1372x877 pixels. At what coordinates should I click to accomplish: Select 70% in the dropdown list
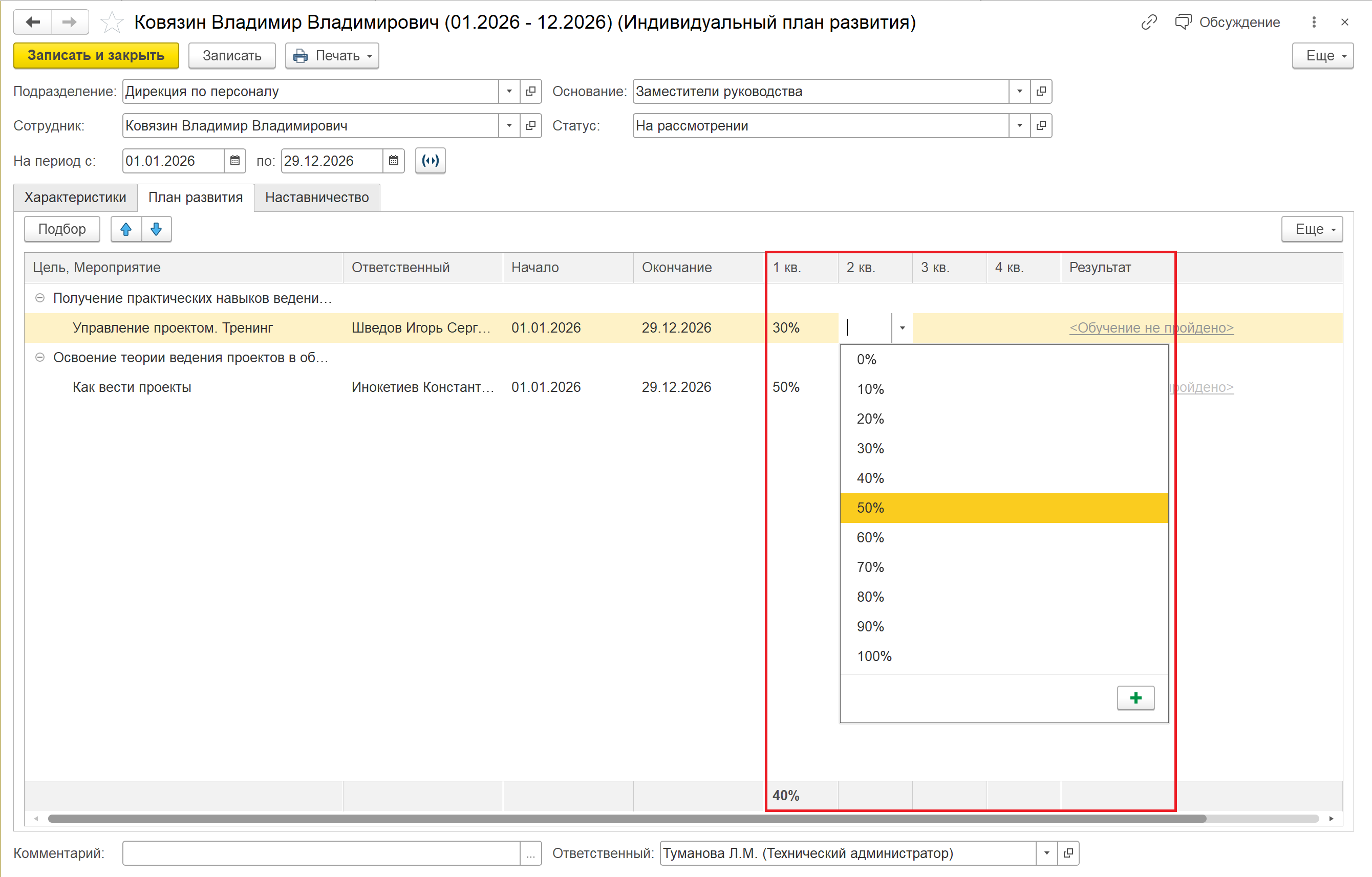(870, 567)
